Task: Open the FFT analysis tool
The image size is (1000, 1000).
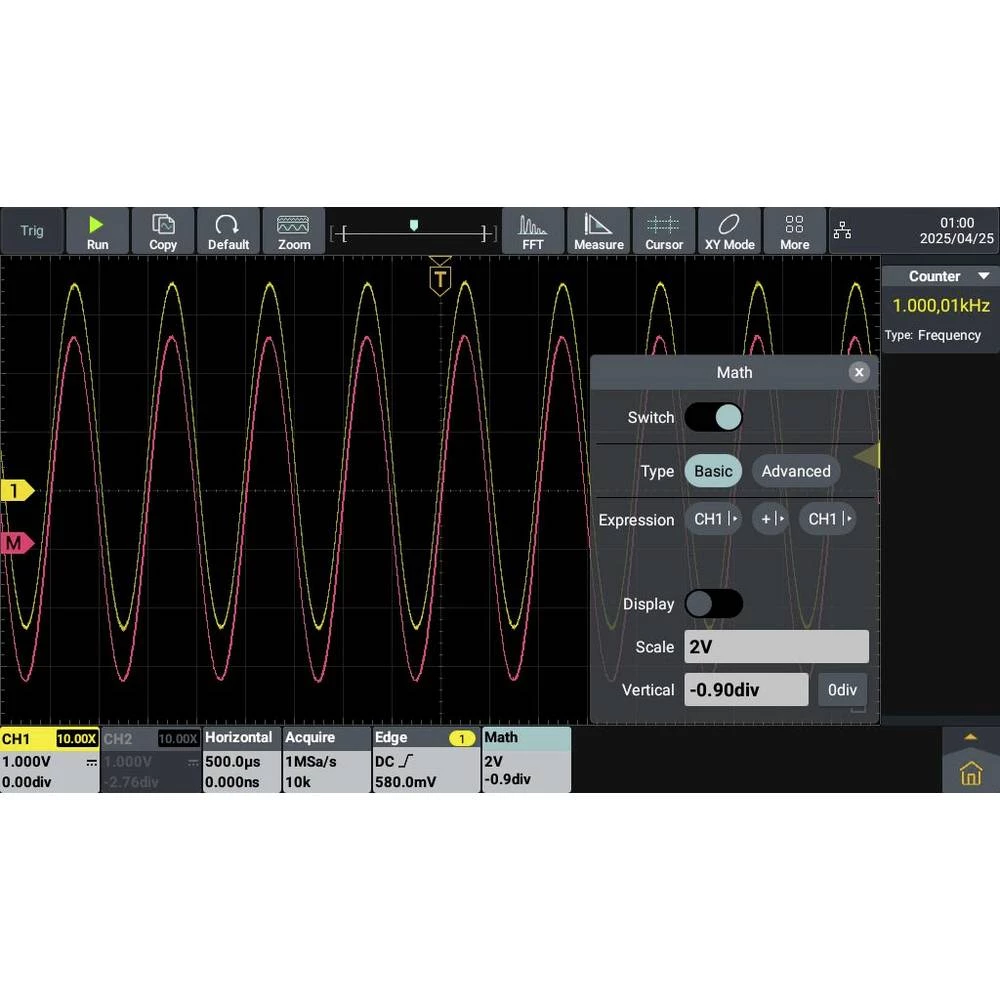Action: [x=533, y=231]
